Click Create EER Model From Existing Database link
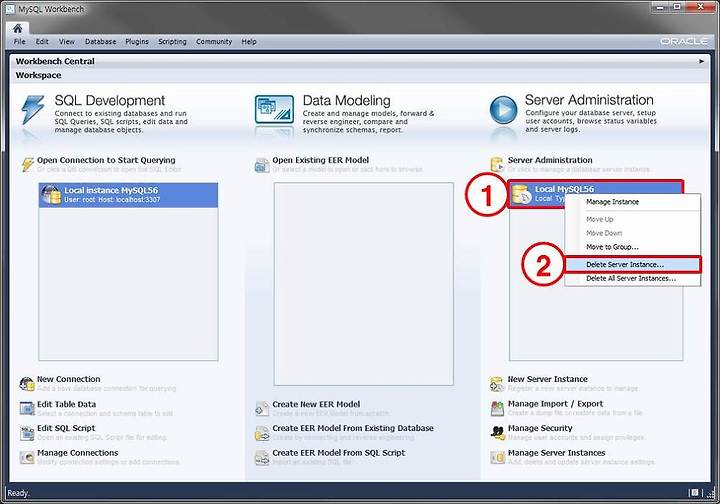720x504 pixels. point(353,428)
